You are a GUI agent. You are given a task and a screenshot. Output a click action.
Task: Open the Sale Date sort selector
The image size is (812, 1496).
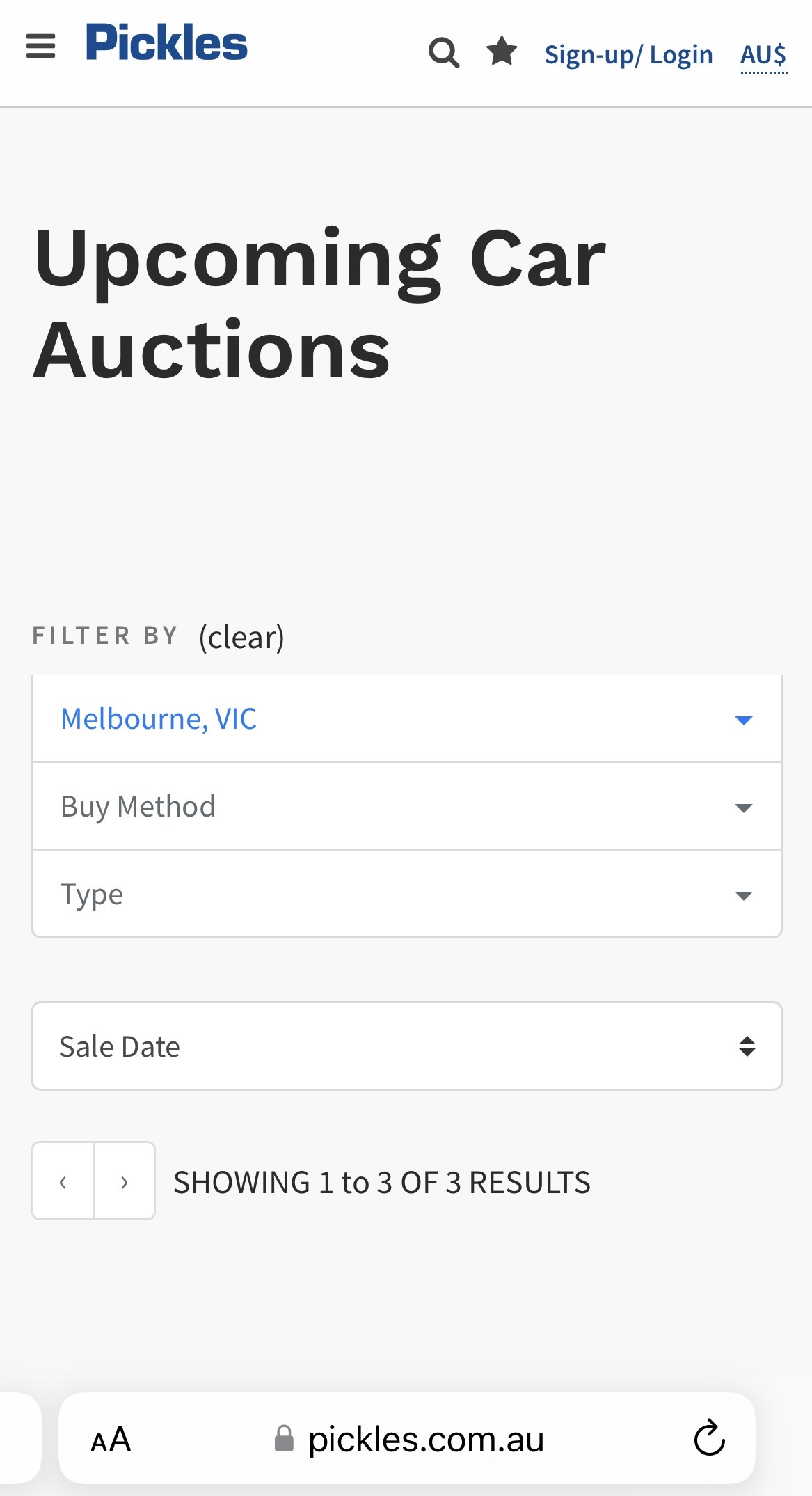[407, 1046]
